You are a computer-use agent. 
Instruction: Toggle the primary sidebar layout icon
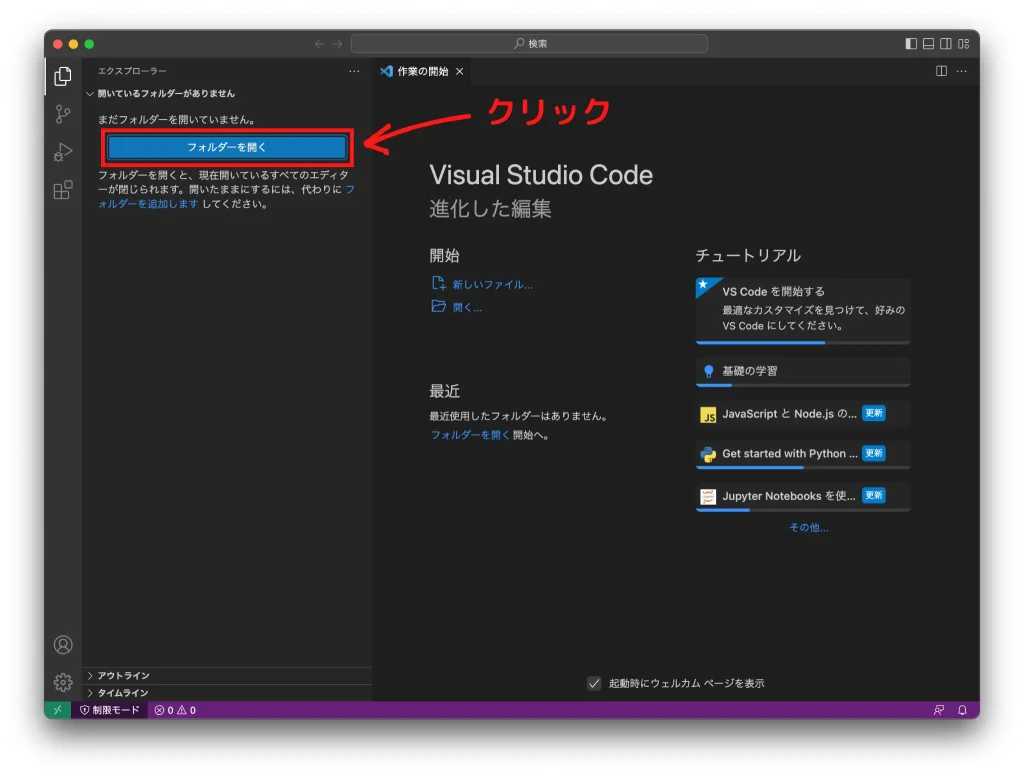(911, 44)
